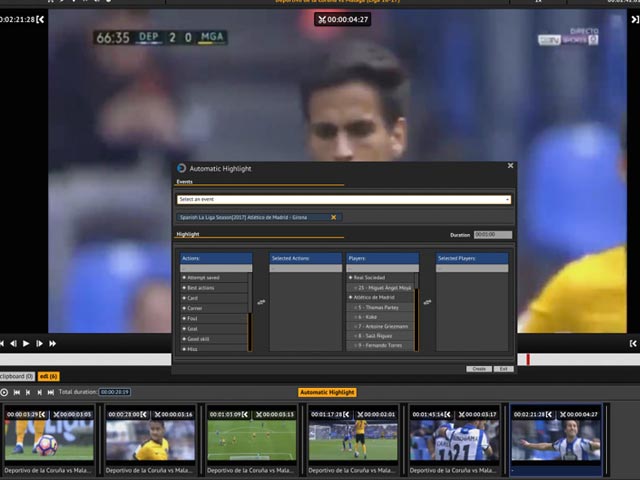640x480 pixels.
Task: Select the 'Goal' action
Action: tap(214, 329)
